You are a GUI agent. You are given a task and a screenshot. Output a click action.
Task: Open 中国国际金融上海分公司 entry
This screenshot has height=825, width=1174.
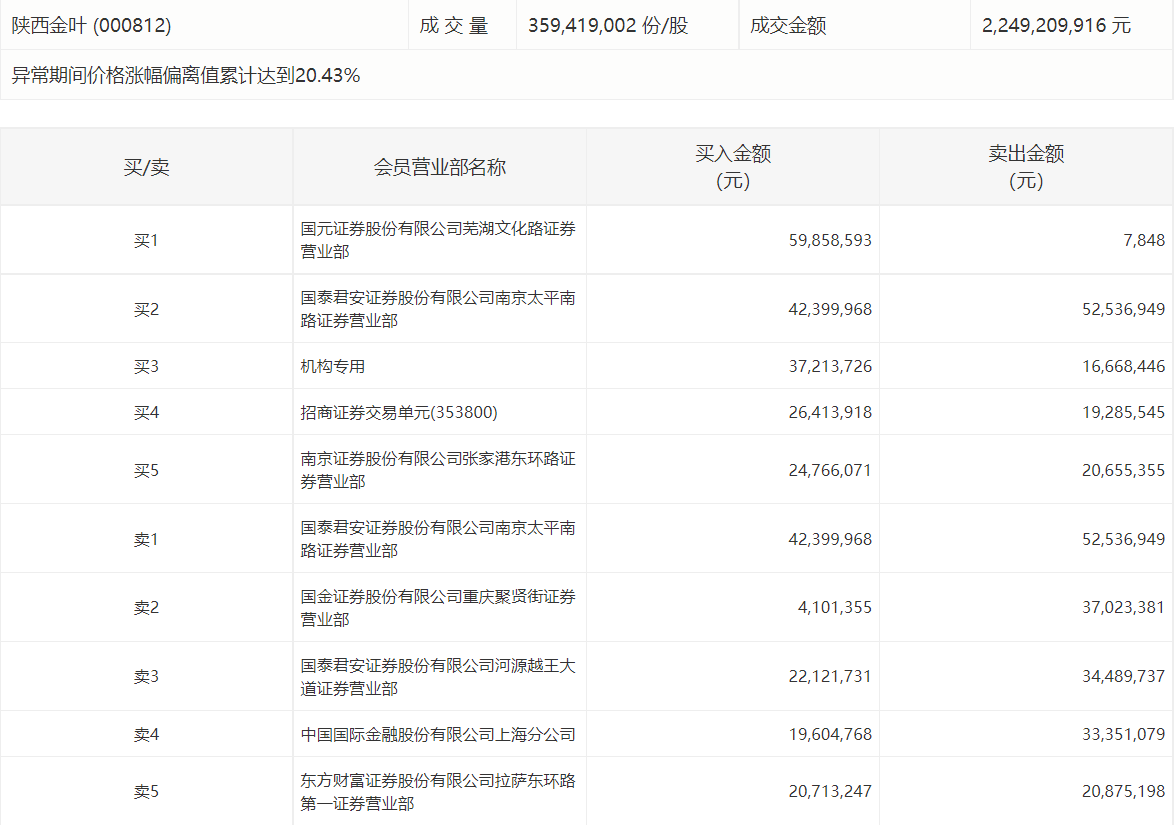pyautogui.click(x=438, y=734)
